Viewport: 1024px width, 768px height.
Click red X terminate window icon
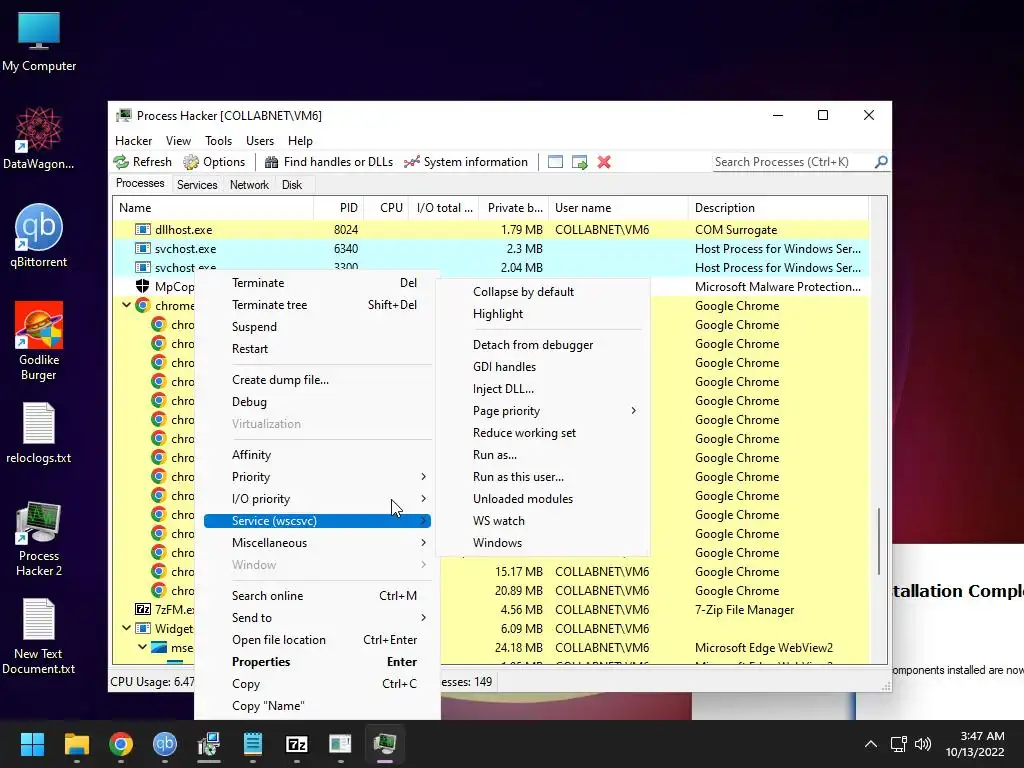pyautogui.click(x=604, y=162)
